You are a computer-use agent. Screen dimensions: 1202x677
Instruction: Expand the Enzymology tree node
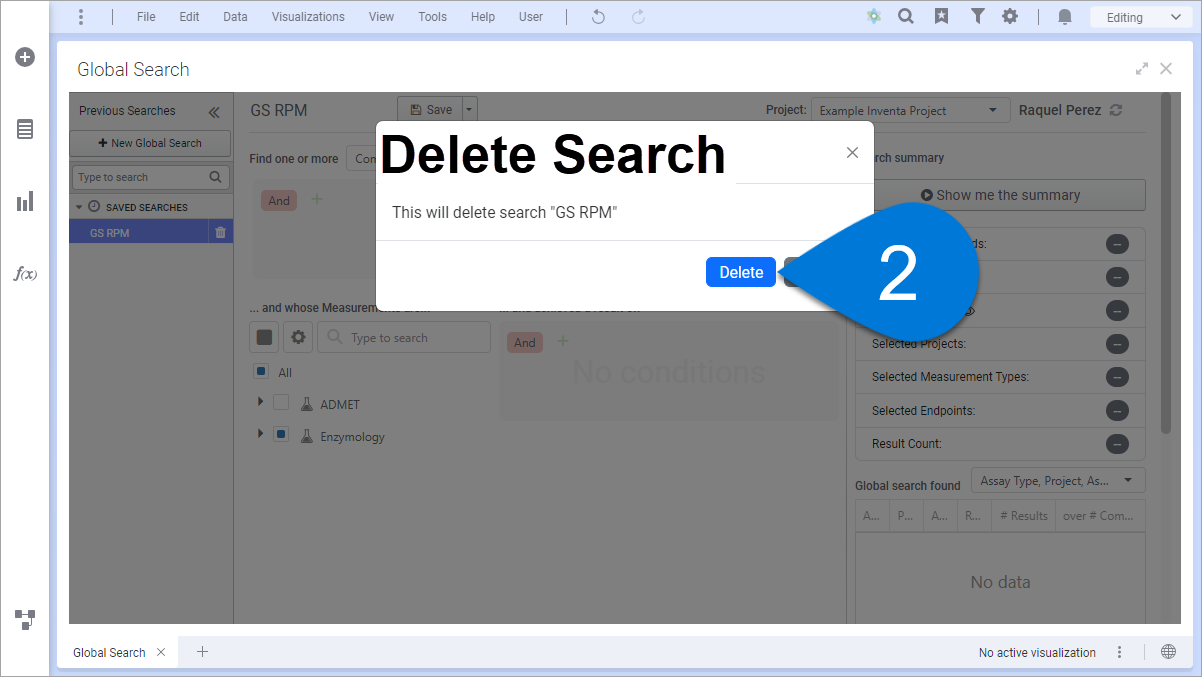pyautogui.click(x=261, y=434)
